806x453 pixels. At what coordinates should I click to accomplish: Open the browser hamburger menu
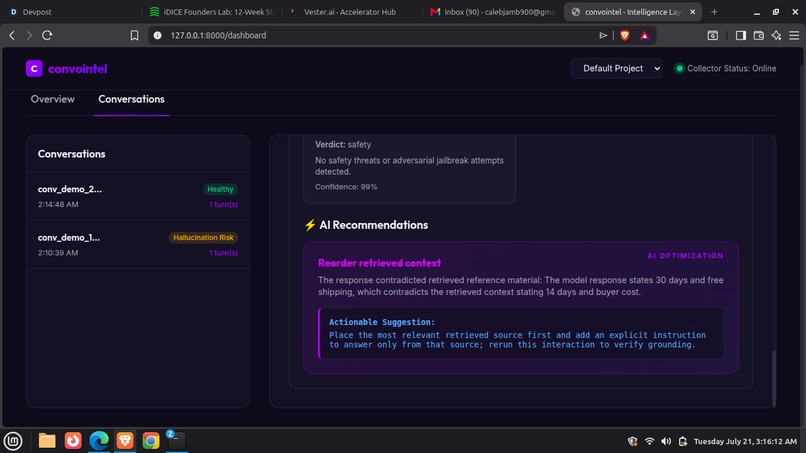(794, 35)
